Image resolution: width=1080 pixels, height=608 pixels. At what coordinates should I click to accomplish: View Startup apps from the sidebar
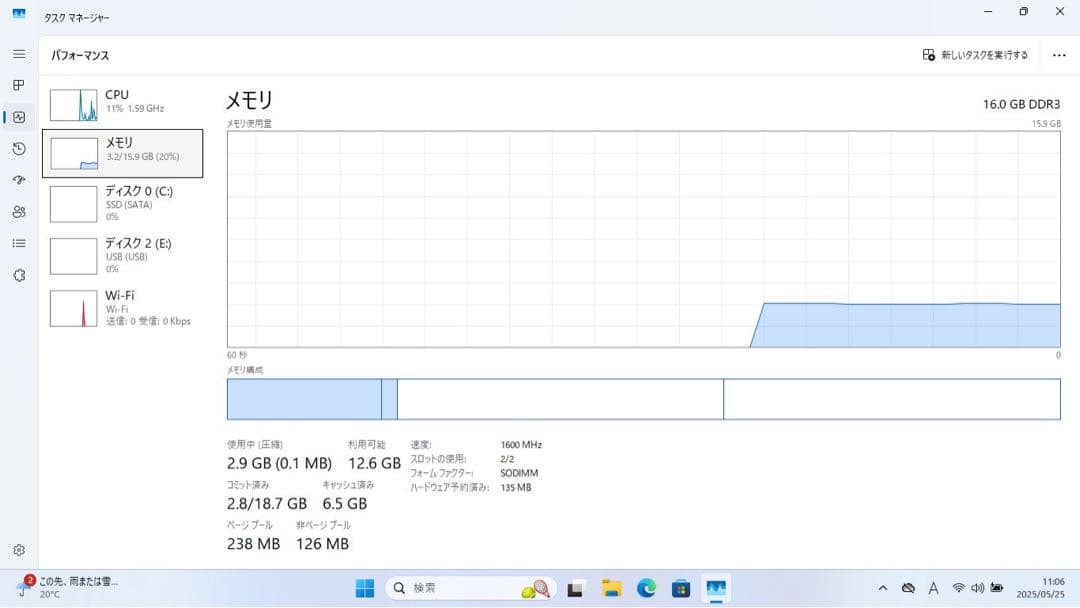pos(17,181)
